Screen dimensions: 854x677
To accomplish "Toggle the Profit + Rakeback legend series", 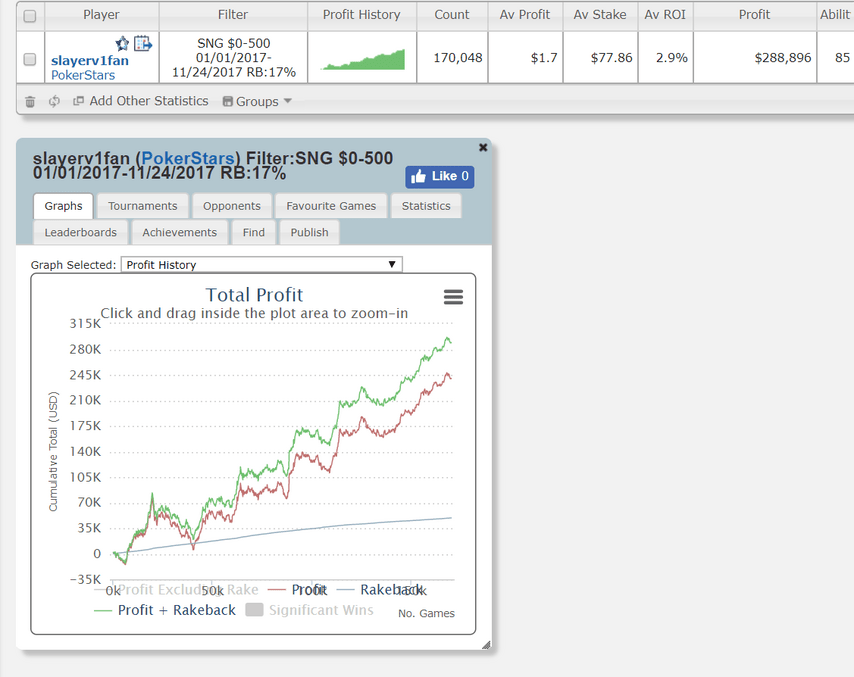I will 165,610.
